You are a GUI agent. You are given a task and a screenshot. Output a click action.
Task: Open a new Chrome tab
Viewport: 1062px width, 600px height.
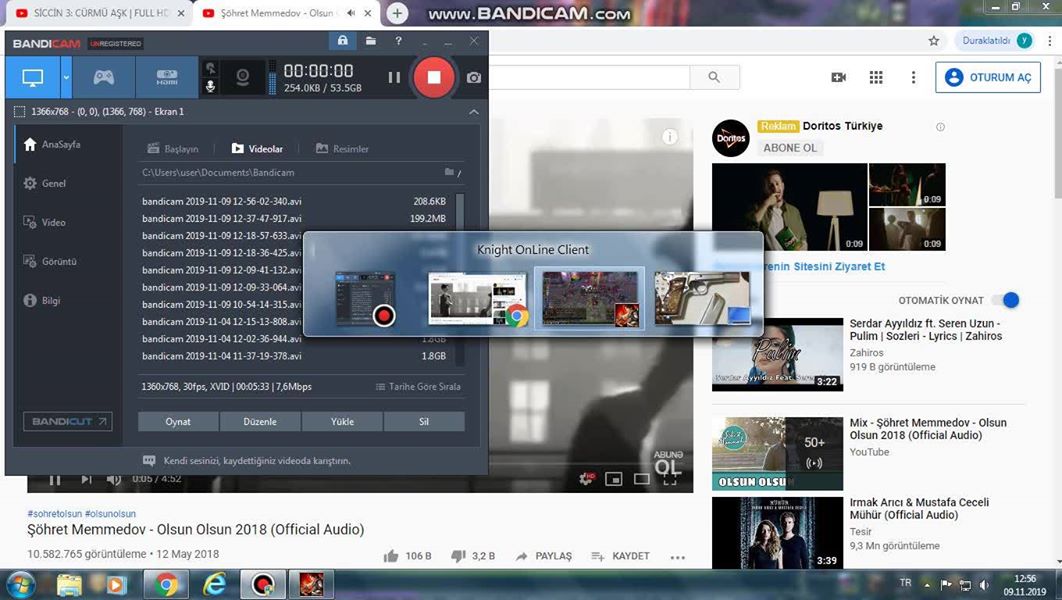pyautogui.click(x=397, y=13)
